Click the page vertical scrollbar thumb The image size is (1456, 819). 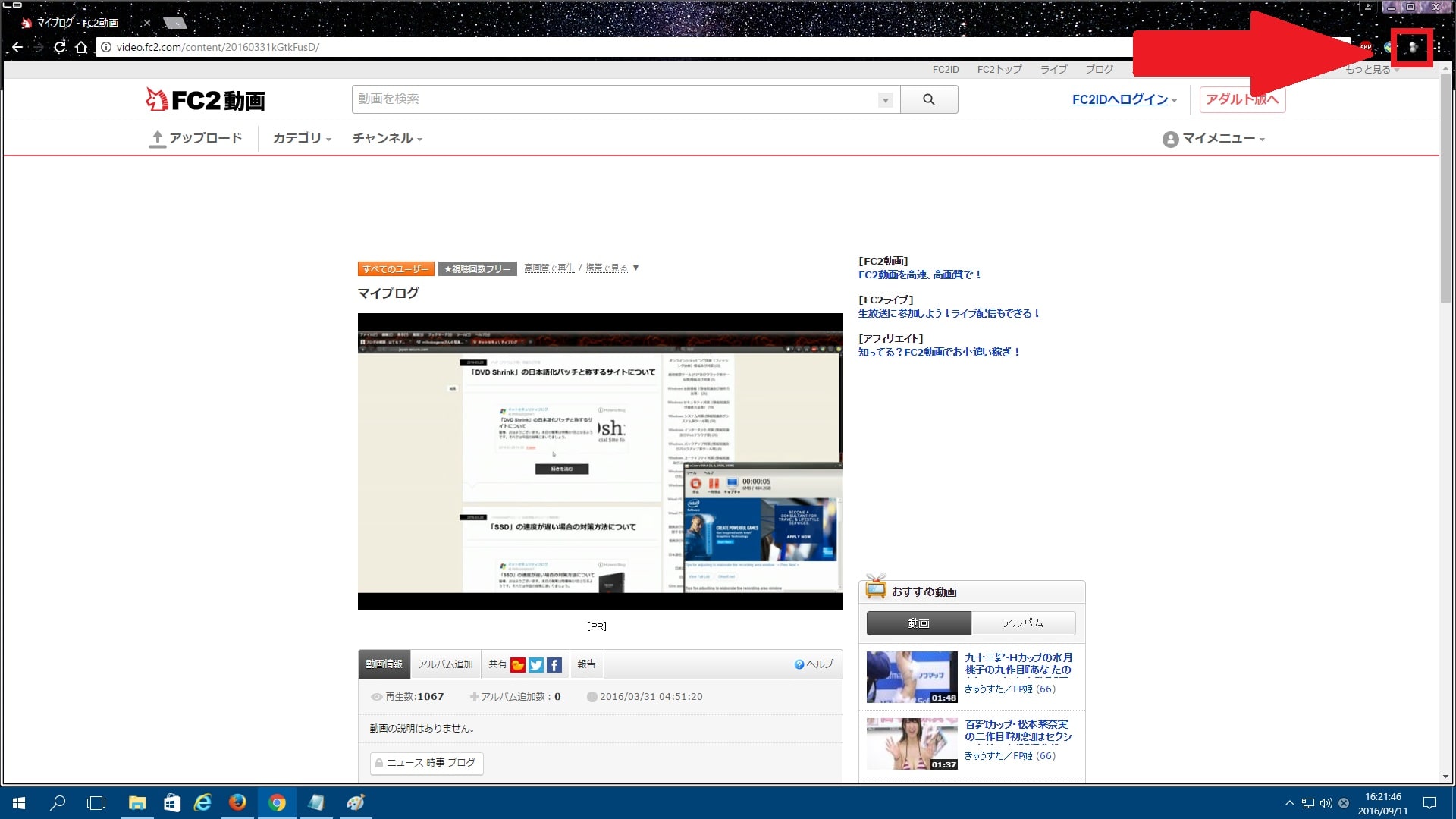coord(1446,190)
